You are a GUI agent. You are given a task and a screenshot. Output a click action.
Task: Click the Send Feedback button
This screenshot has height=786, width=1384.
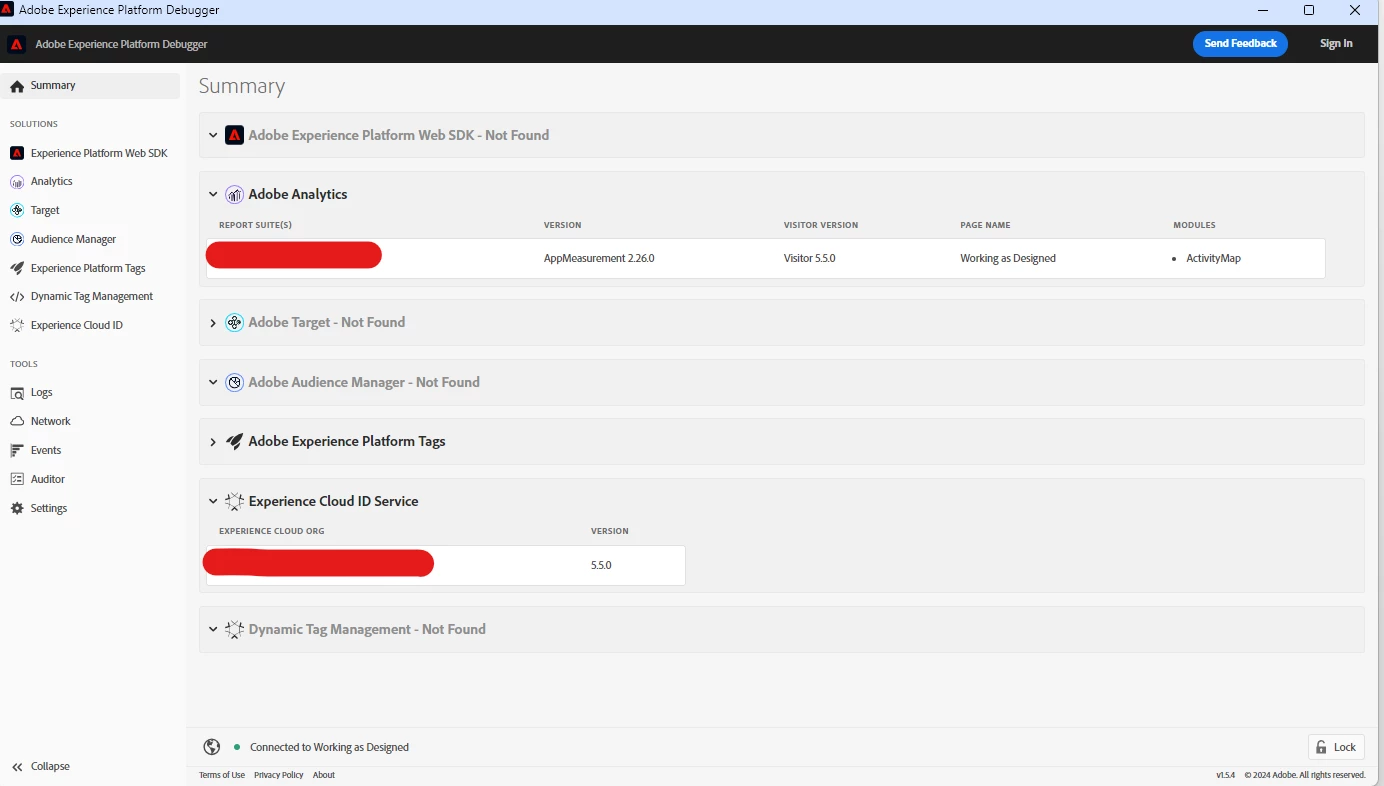(x=1240, y=44)
